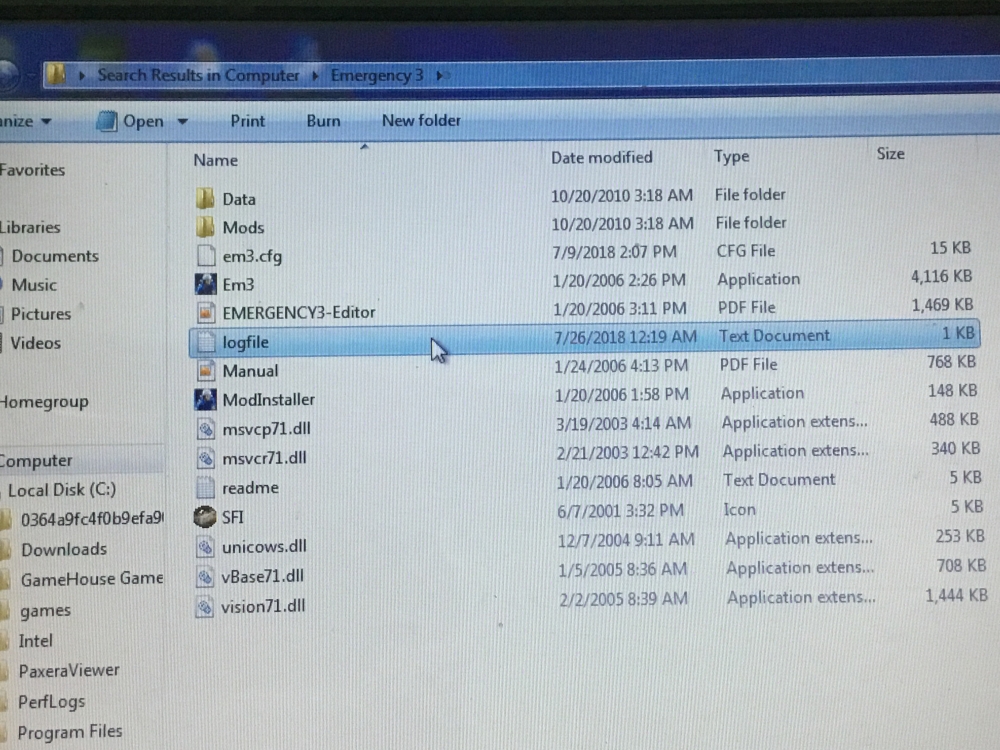Click the '768 KB' size of Manual
This screenshot has height=750, width=1000.
coord(951,362)
